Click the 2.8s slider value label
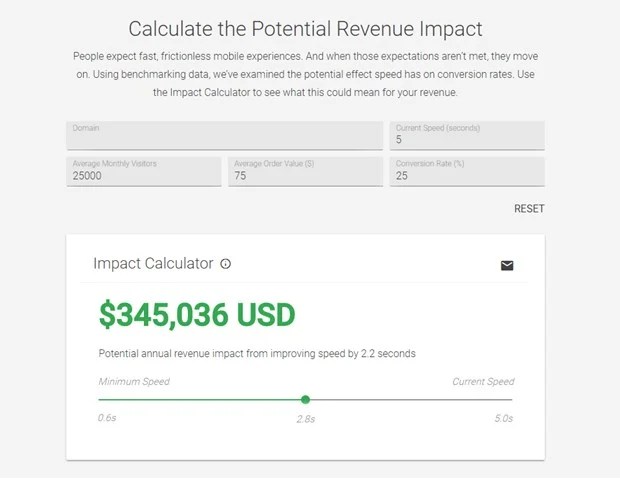 coord(306,419)
